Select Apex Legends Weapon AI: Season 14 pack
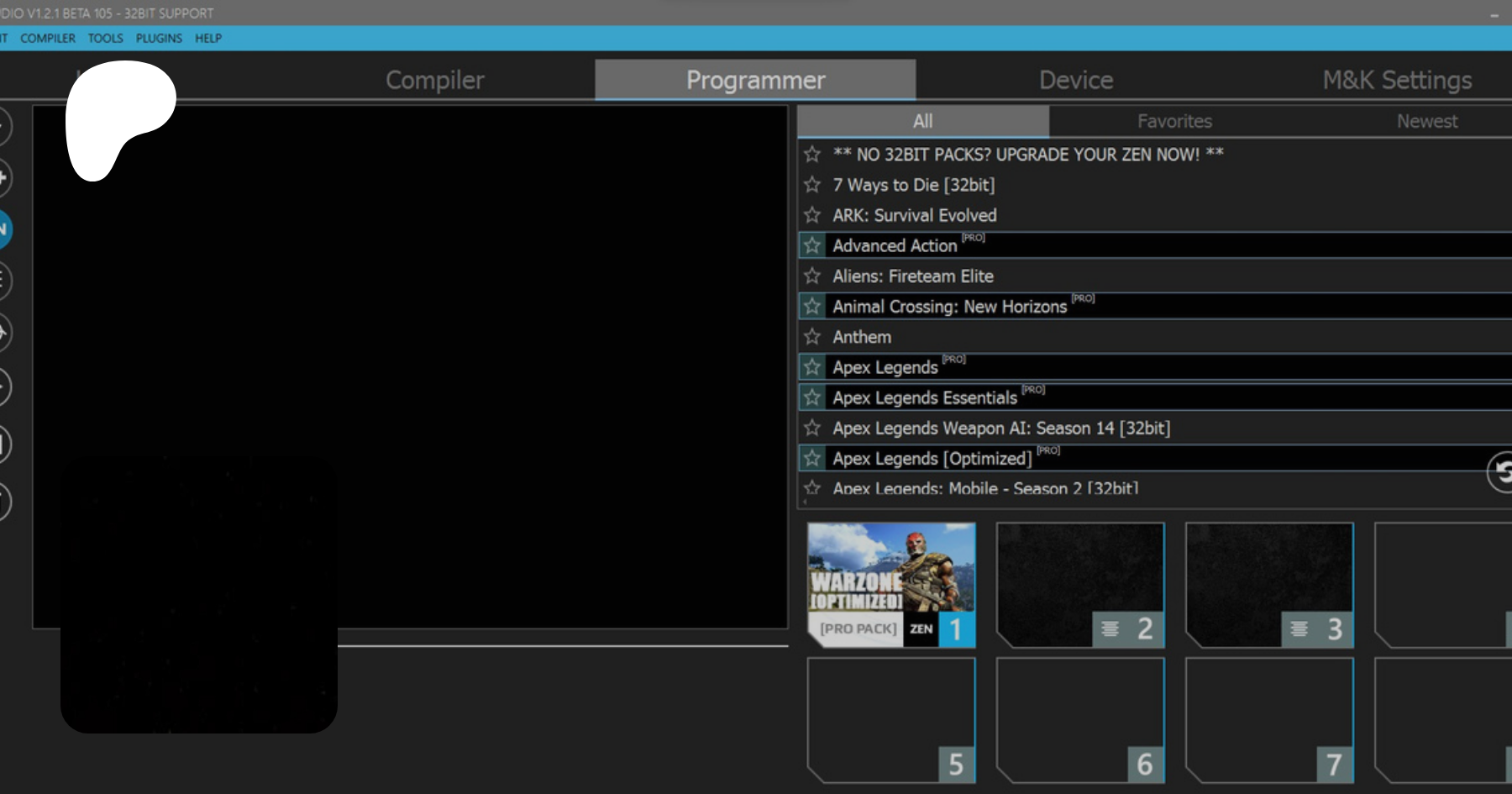This screenshot has width=1512, height=794. click(1000, 429)
